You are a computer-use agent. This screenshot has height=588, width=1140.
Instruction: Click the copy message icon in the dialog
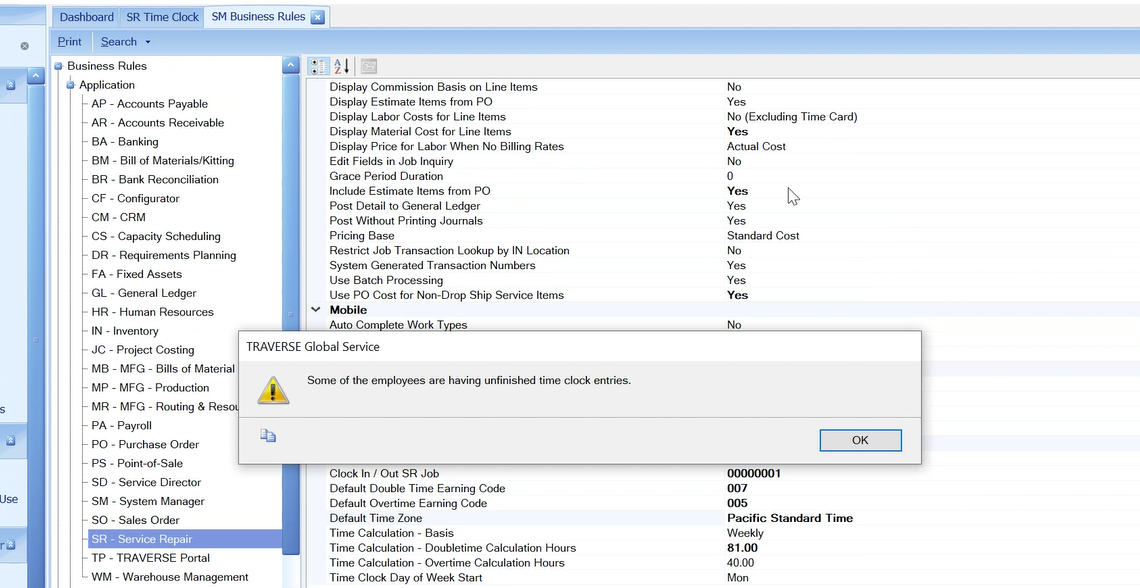click(268, 435)
